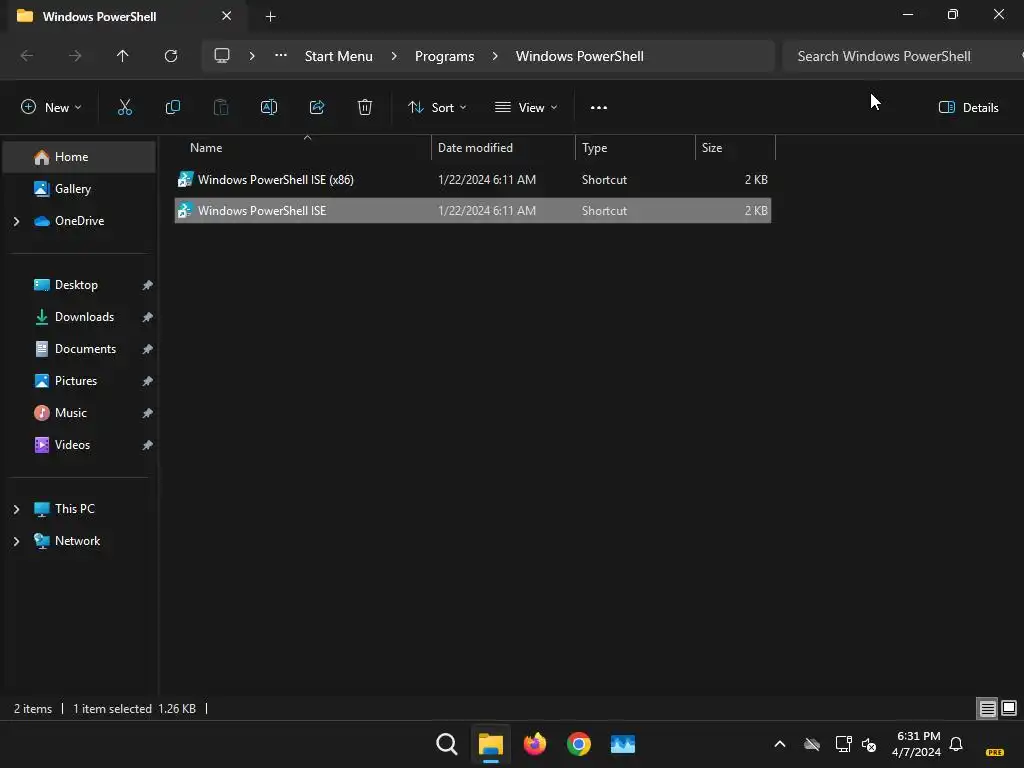Sort by the Size column header
The width and height of the screenshot is (1024, 768).
tap(735, 148)
